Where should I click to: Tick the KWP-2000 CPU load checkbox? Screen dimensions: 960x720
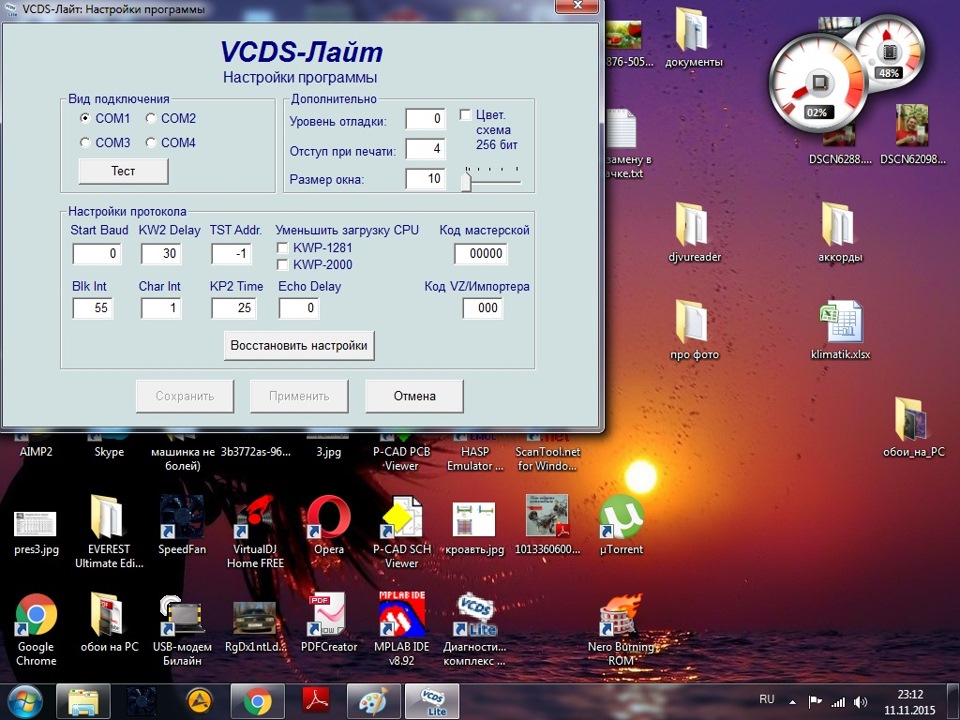pos(283,264)
